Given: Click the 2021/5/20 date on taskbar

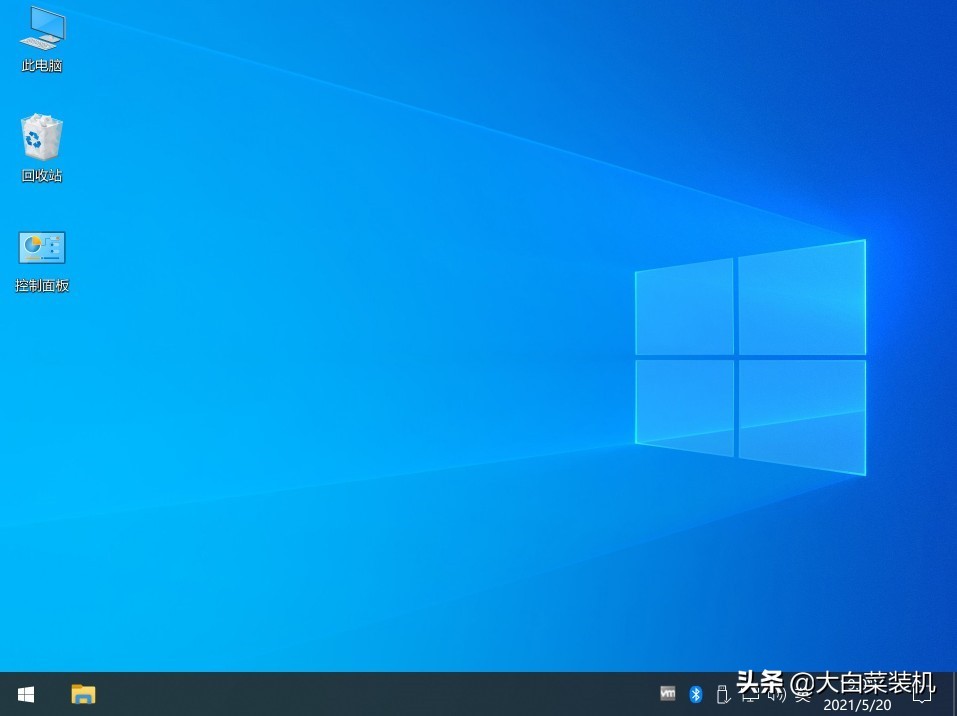Looking at the screenshot, I should (x=857, y=705).
